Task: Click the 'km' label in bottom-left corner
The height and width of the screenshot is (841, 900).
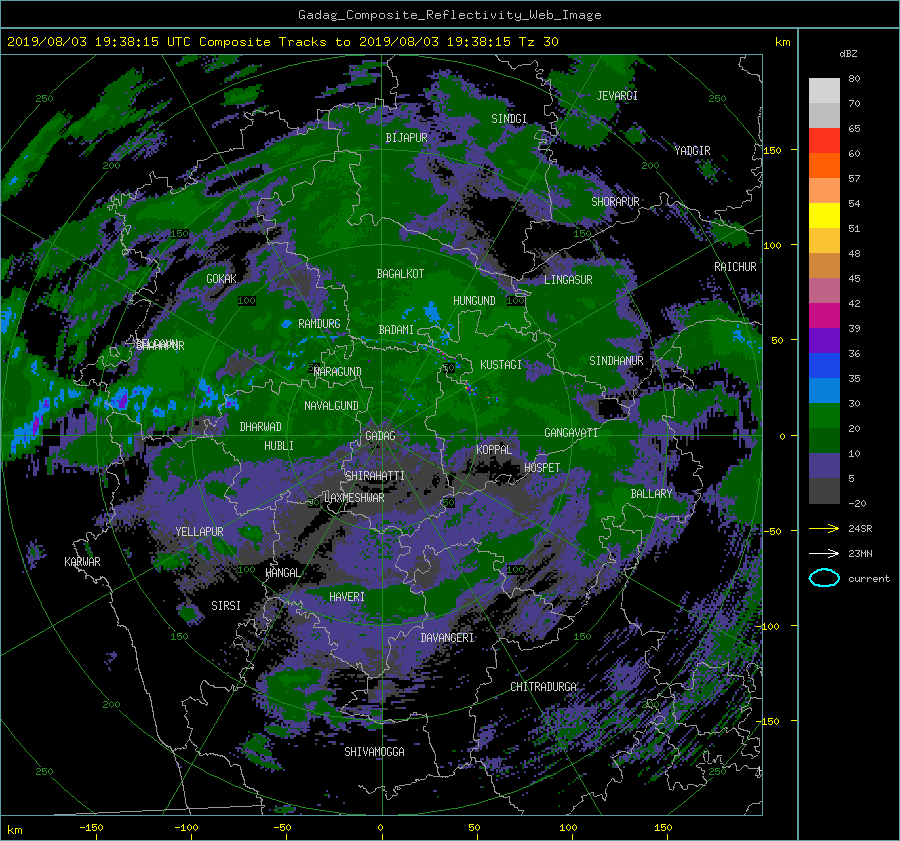Action: pyautogui.click(x=14, y=830)
